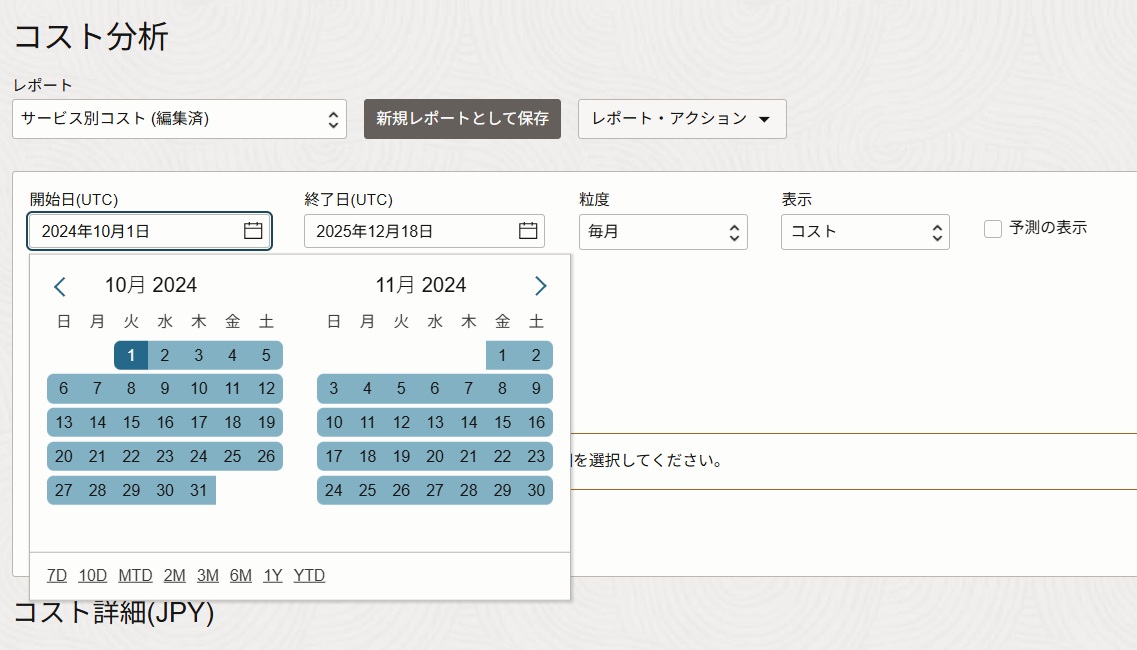Screen dimensions: 1137x650
Task: Click the 開始日 date input field
Action: (x=135, y=231)
